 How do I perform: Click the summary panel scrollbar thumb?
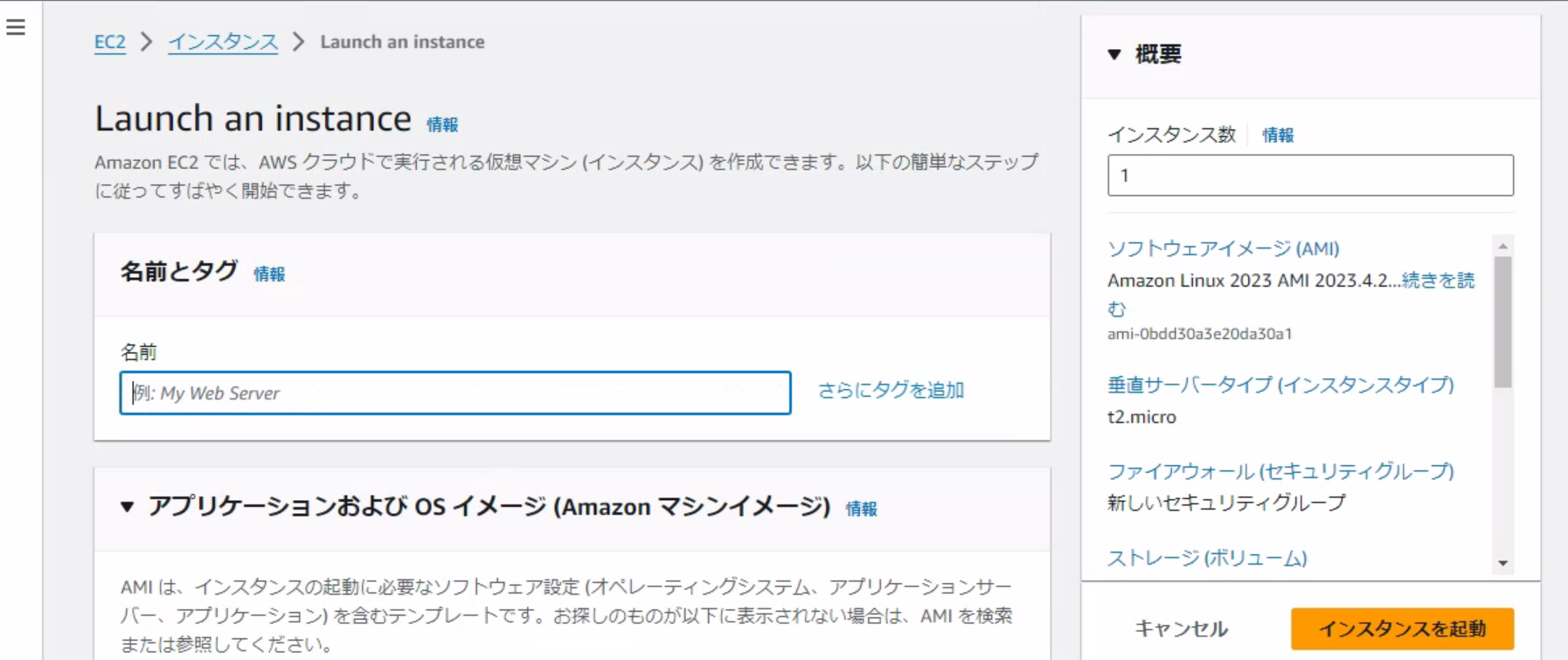pos(1502,322)
